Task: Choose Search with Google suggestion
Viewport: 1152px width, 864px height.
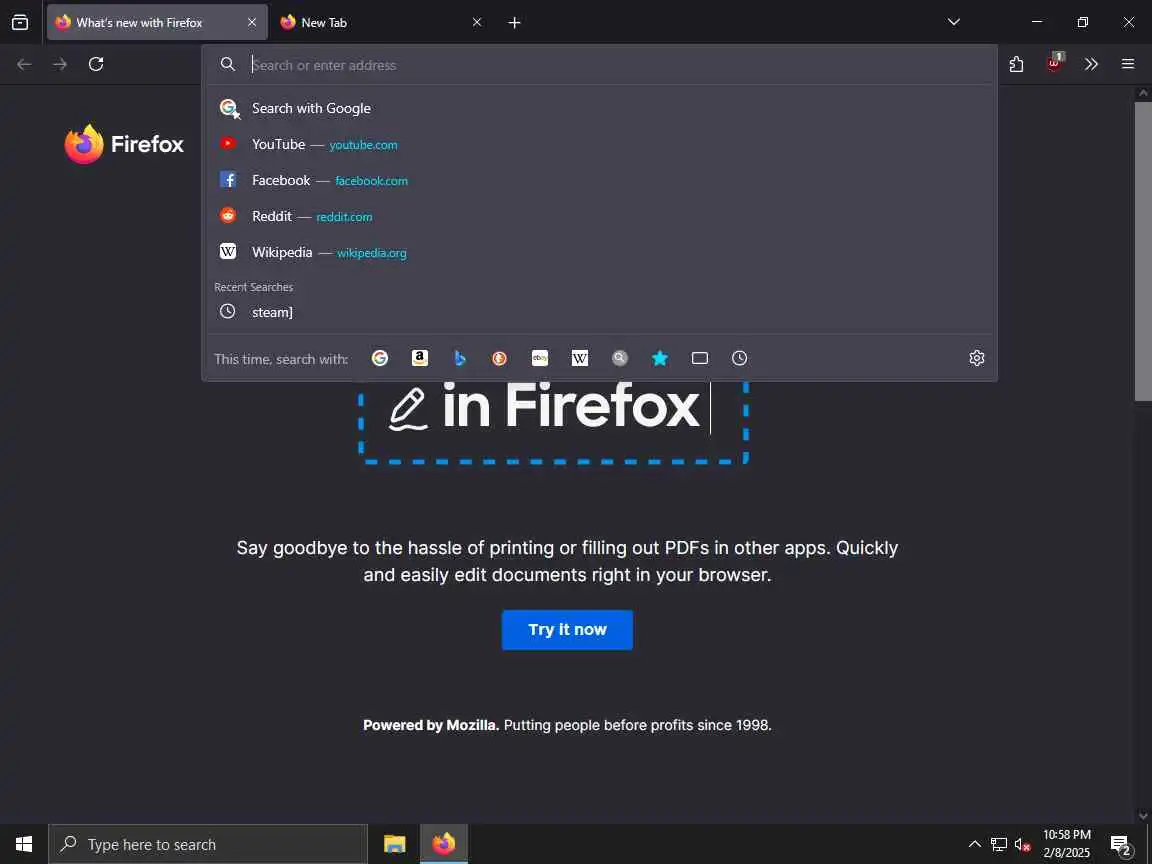Action: click(x=600, y=108)
